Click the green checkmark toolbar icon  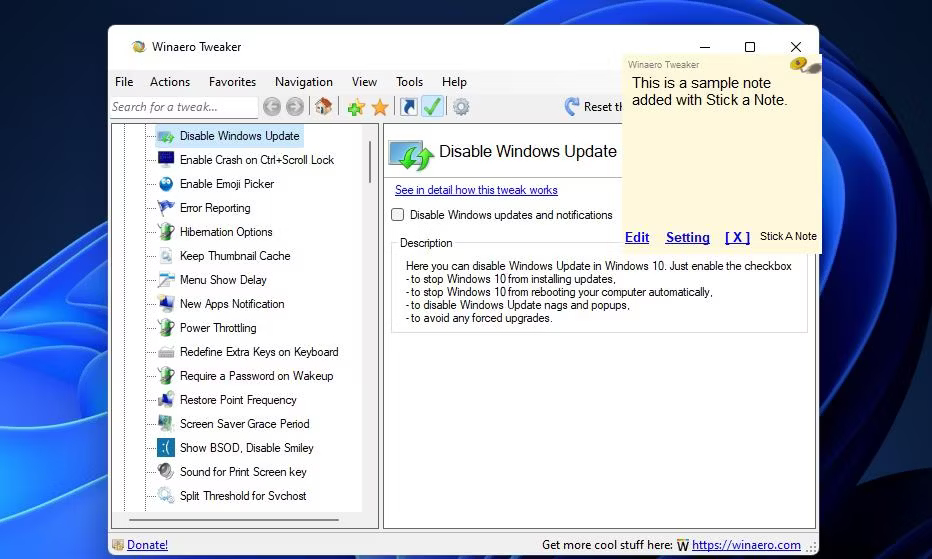pyautogui.click(x=432, y=107)
